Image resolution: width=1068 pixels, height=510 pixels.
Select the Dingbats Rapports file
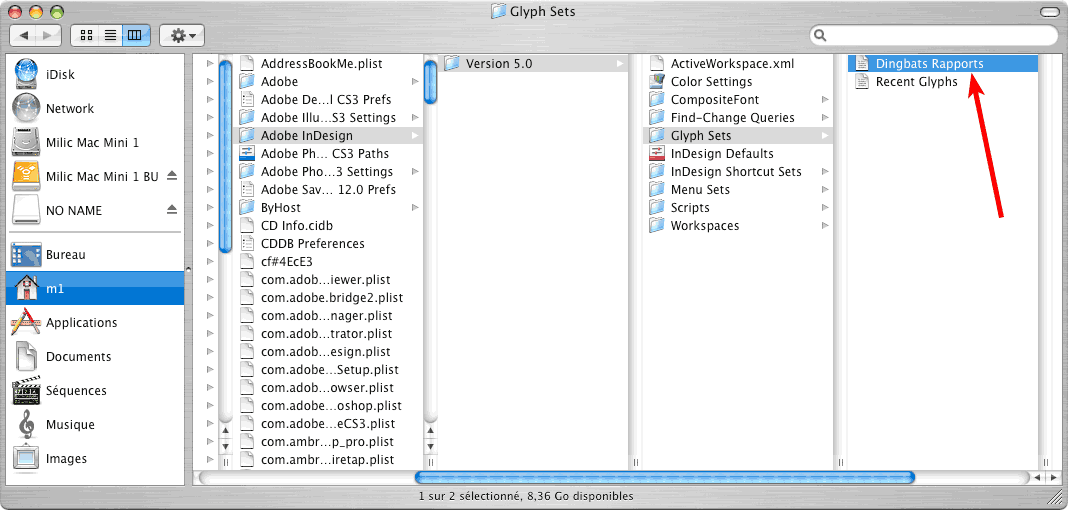tap(943, 63)
